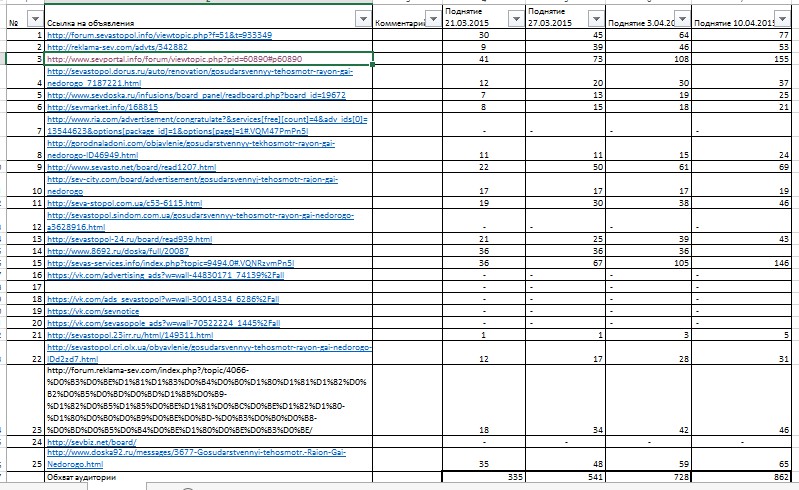Open ria.com advertisement congratulate link
Viewport: 799px width, 490px height.
tap(207, 125)
